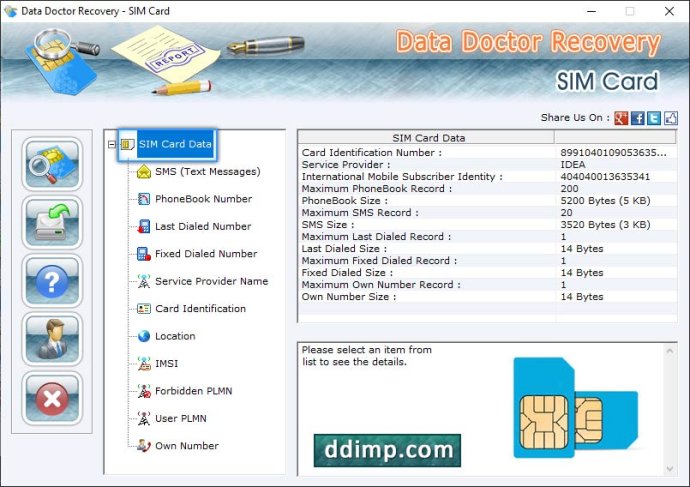
Task: Click the about us businessman button
Action: 52,339
